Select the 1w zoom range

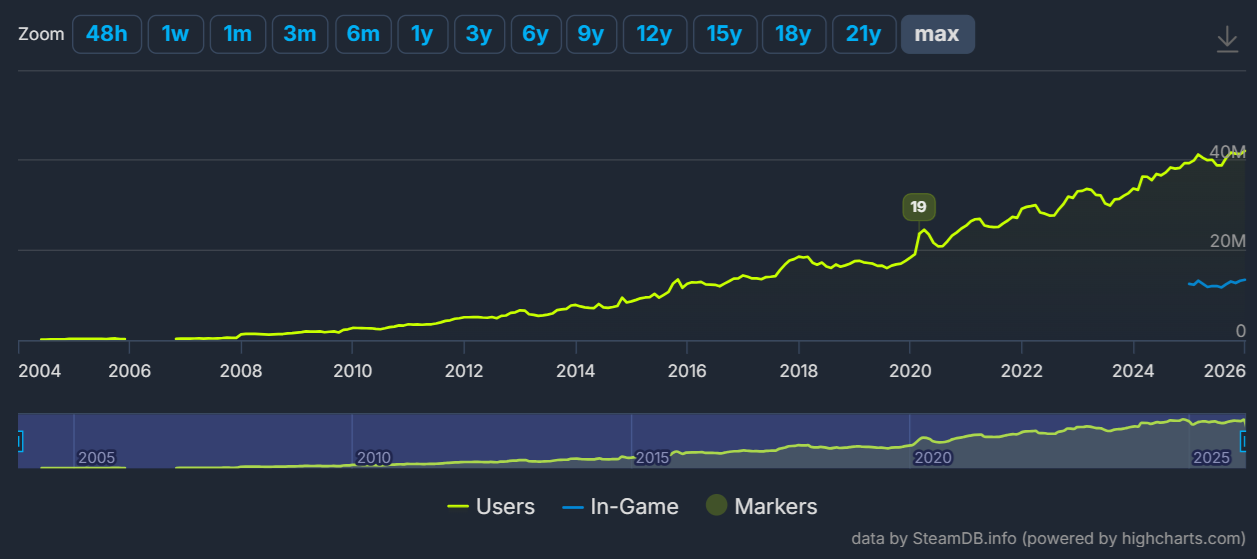tap(176, 34)
